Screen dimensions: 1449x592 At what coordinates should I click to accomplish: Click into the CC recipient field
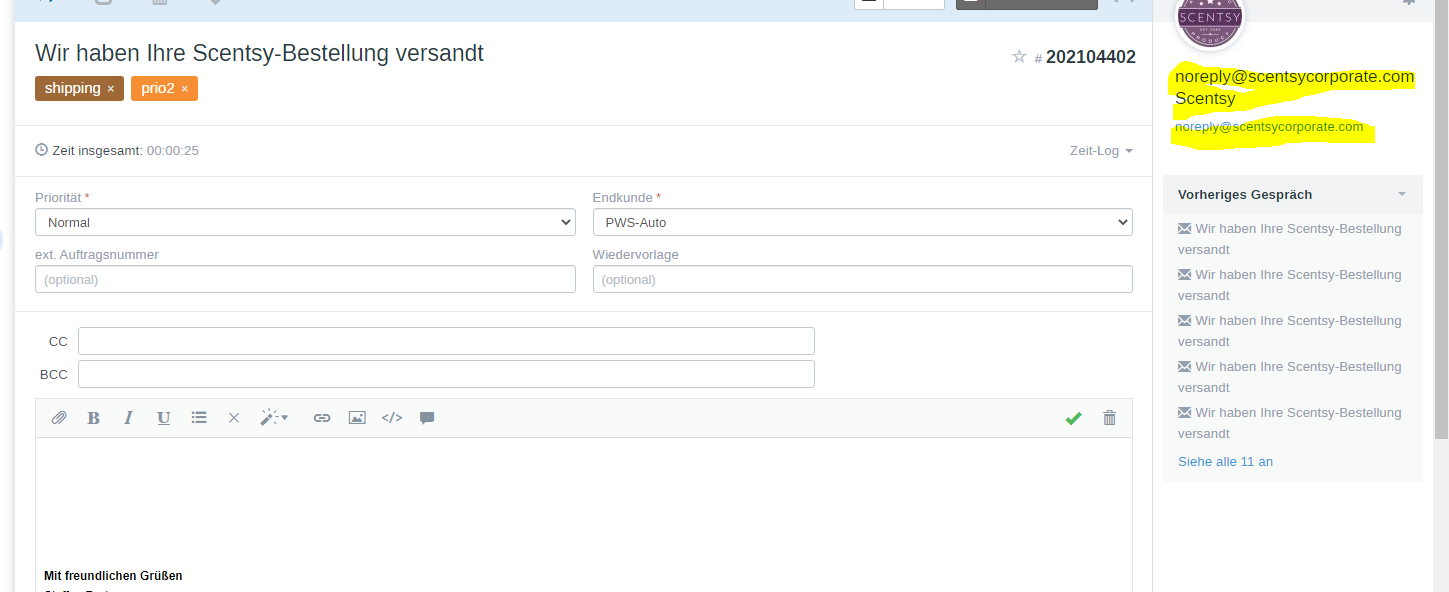pyautogui.click(x=446, y=341)
